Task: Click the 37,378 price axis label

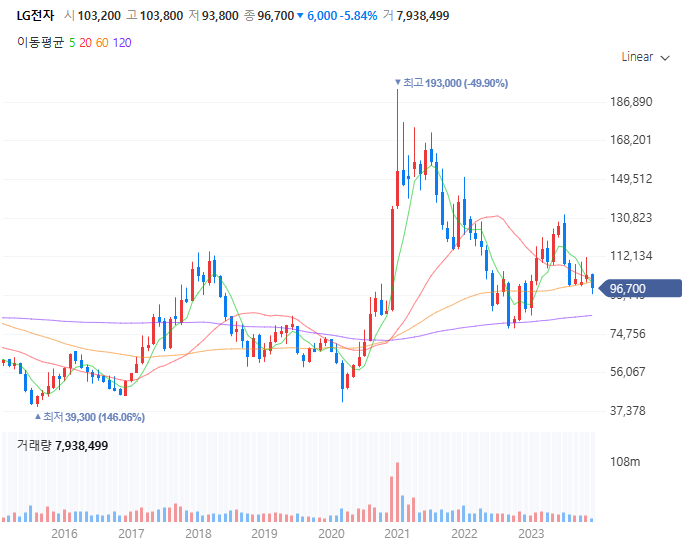Action: point(627,411)
